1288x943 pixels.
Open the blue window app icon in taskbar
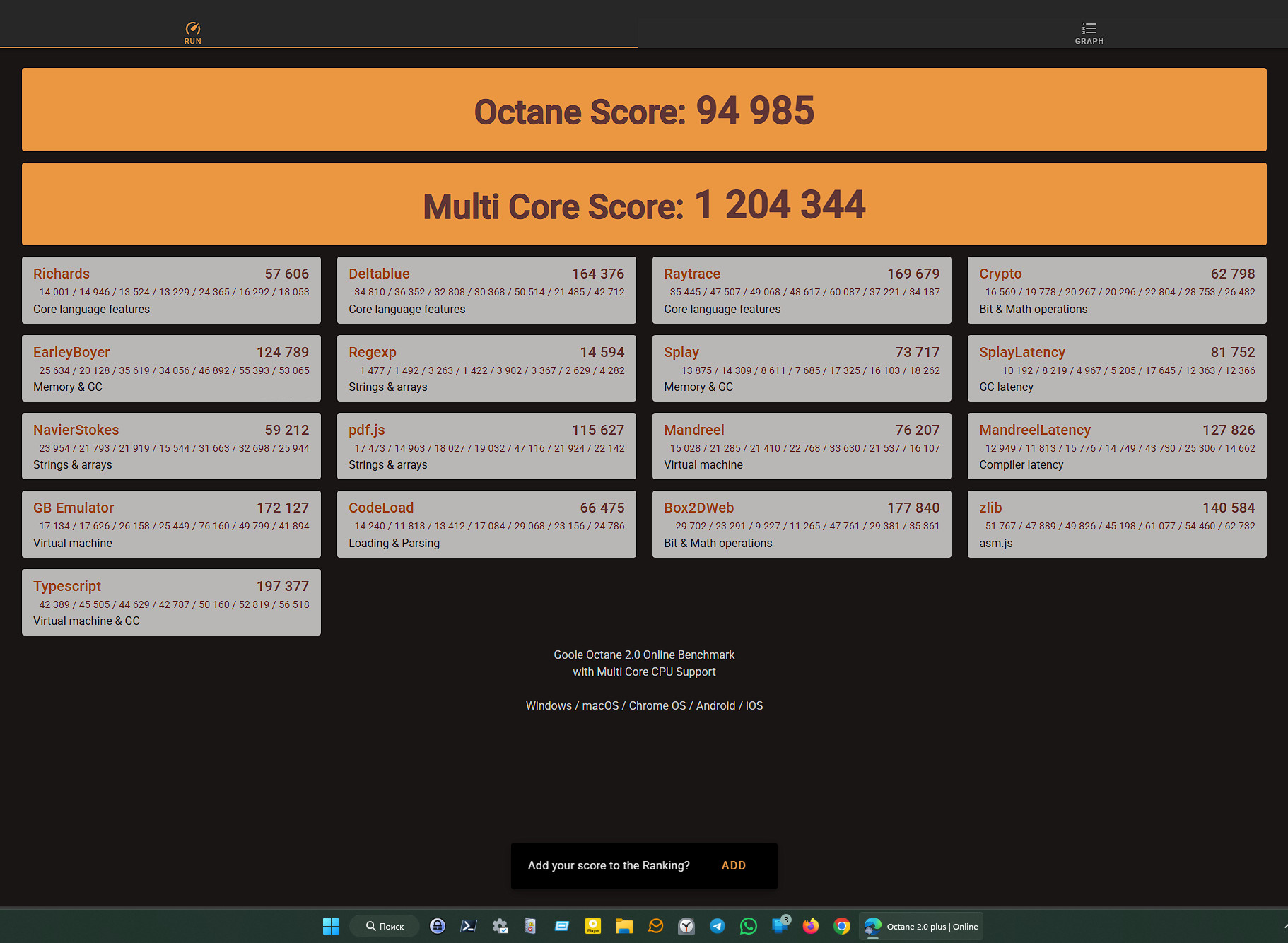[x=562, y=926]
